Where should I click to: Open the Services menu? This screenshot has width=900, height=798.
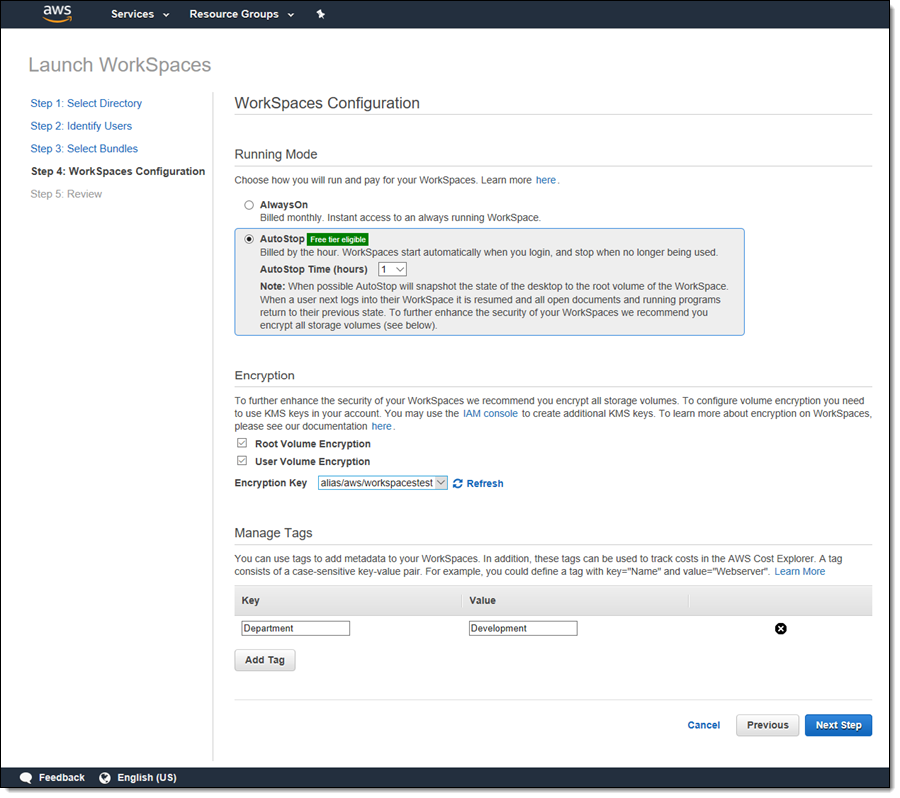[x=140, y=14]
